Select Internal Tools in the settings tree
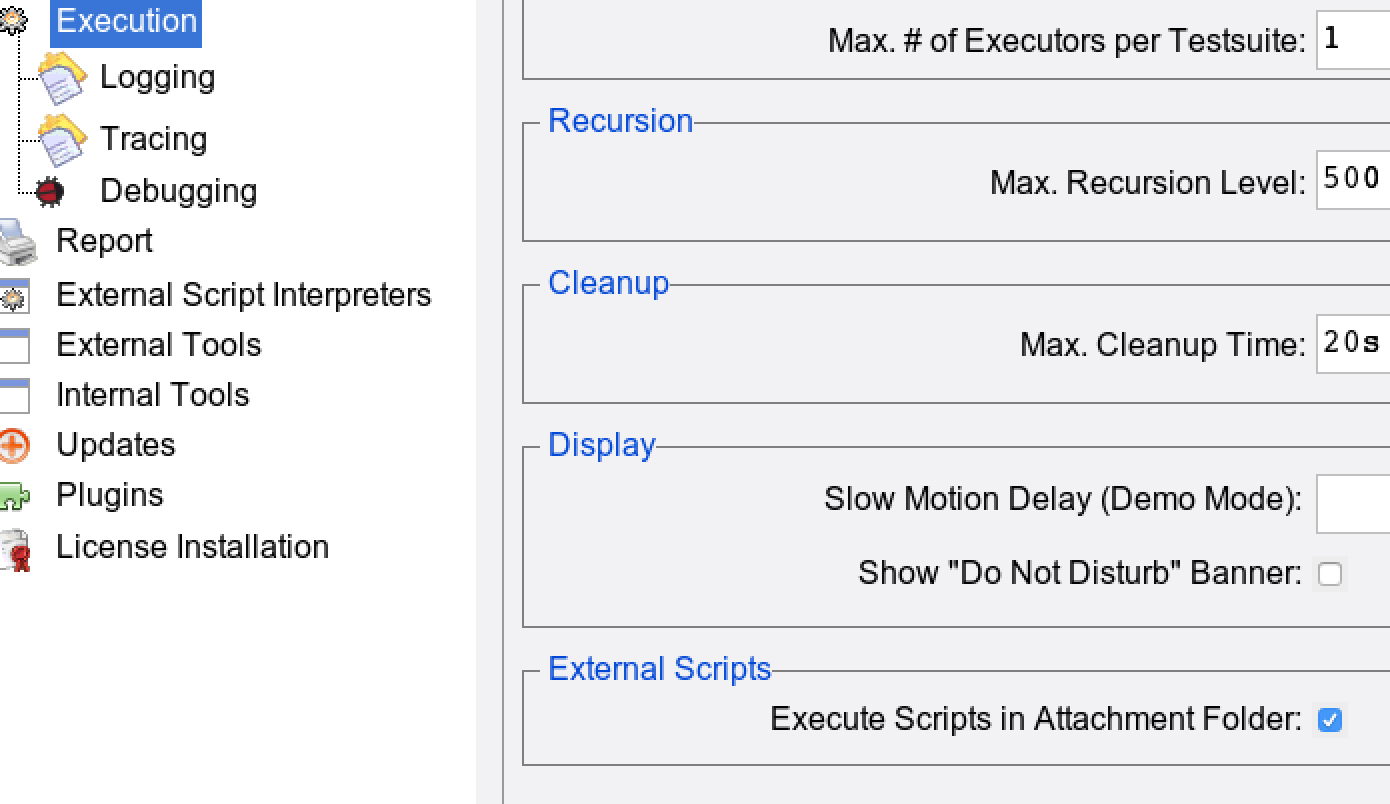1390x804 pixels. pyautogui.click(x=152, y=395)
